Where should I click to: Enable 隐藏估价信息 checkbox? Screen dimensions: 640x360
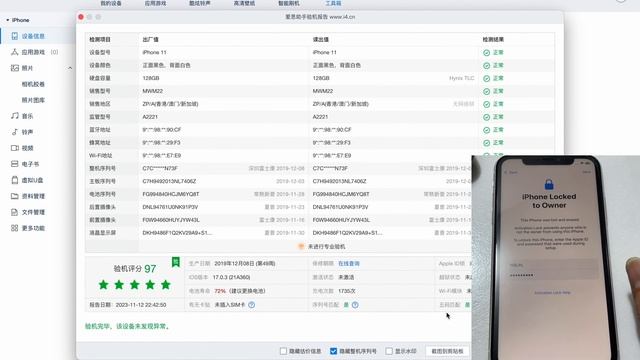[x=284, y=351]
